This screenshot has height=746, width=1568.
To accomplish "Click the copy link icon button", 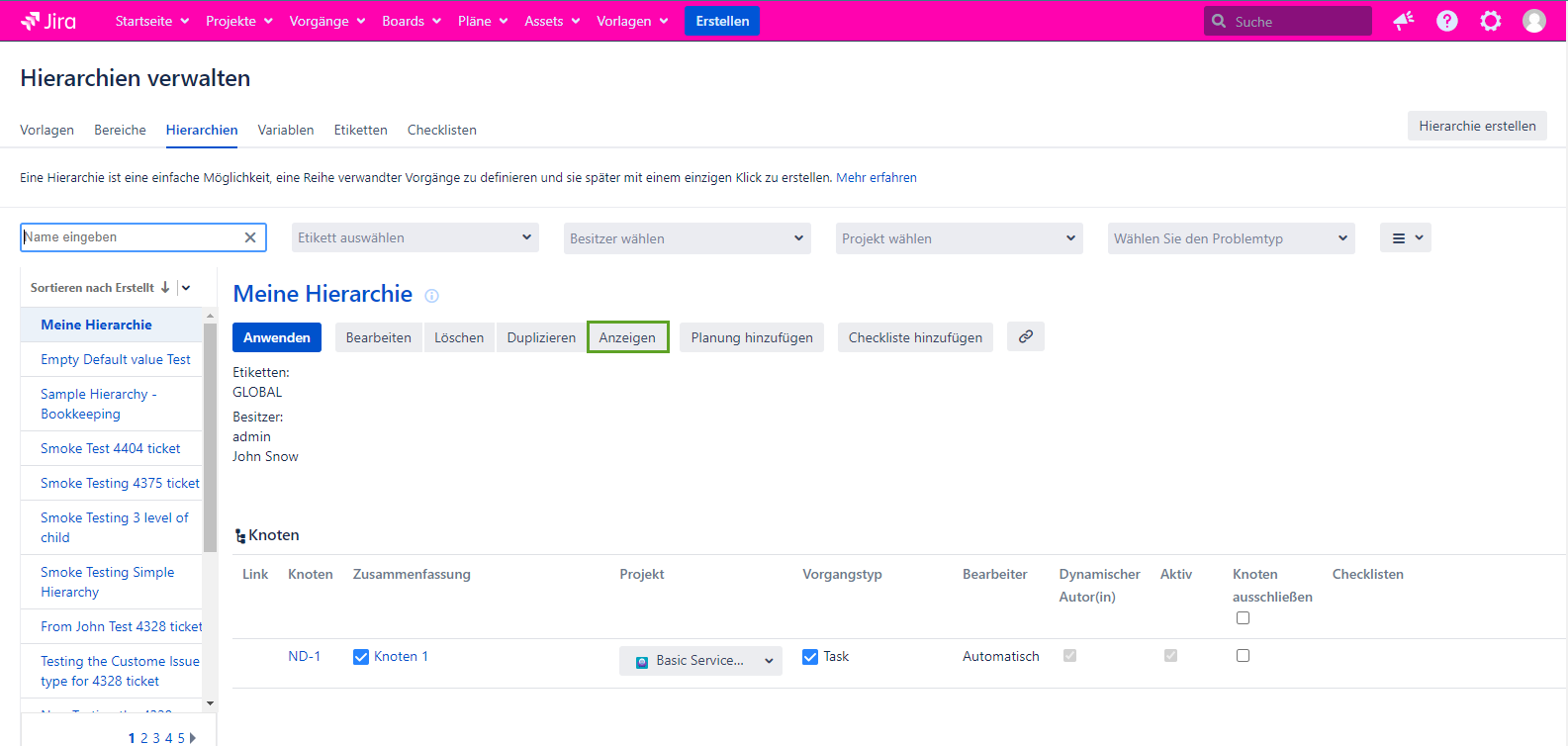I will [x=1025, y=337].
